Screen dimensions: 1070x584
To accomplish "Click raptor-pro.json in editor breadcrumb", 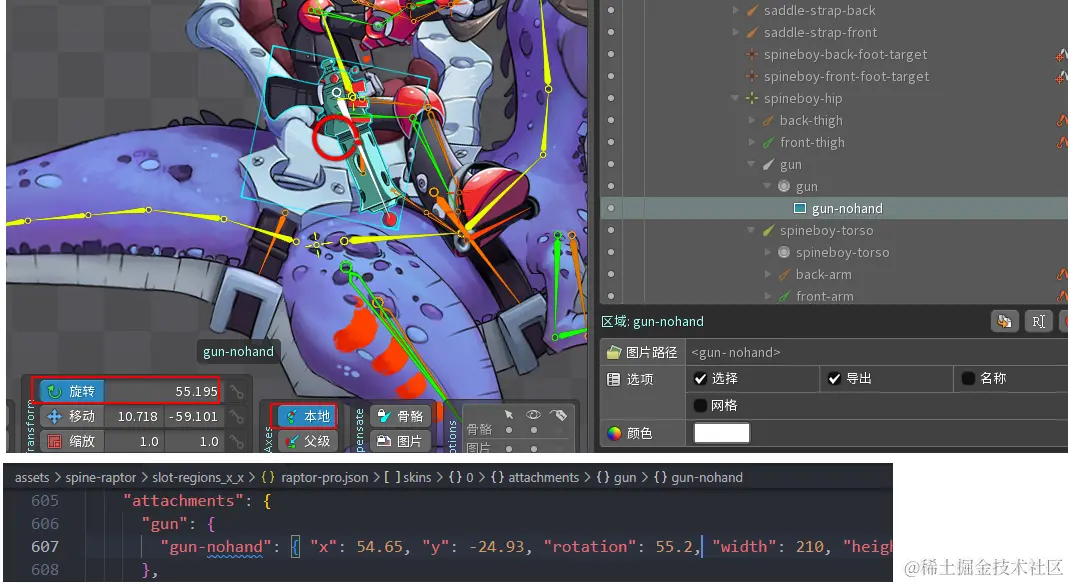I will click(x=324, y=478).
